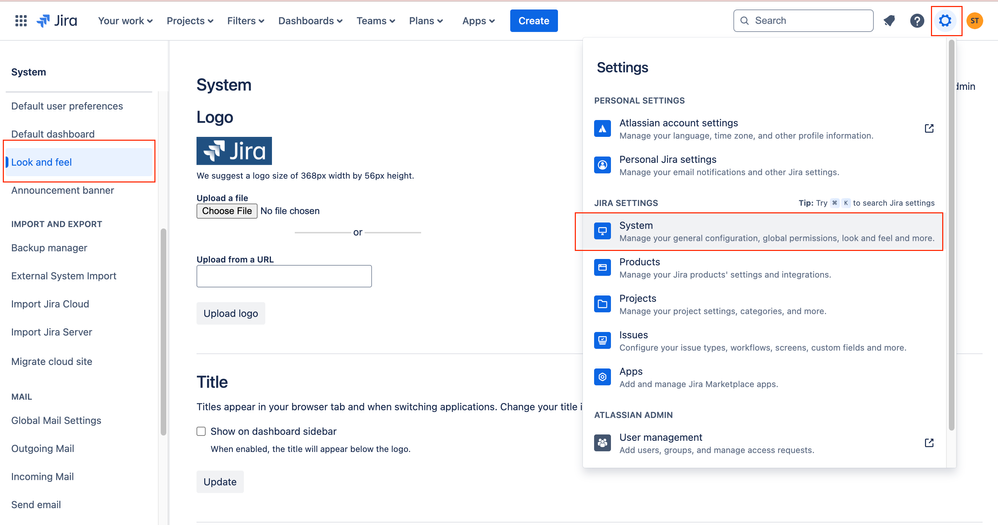
Task: Expand the Apps navbar dropdown
Action: pos(479,20)
